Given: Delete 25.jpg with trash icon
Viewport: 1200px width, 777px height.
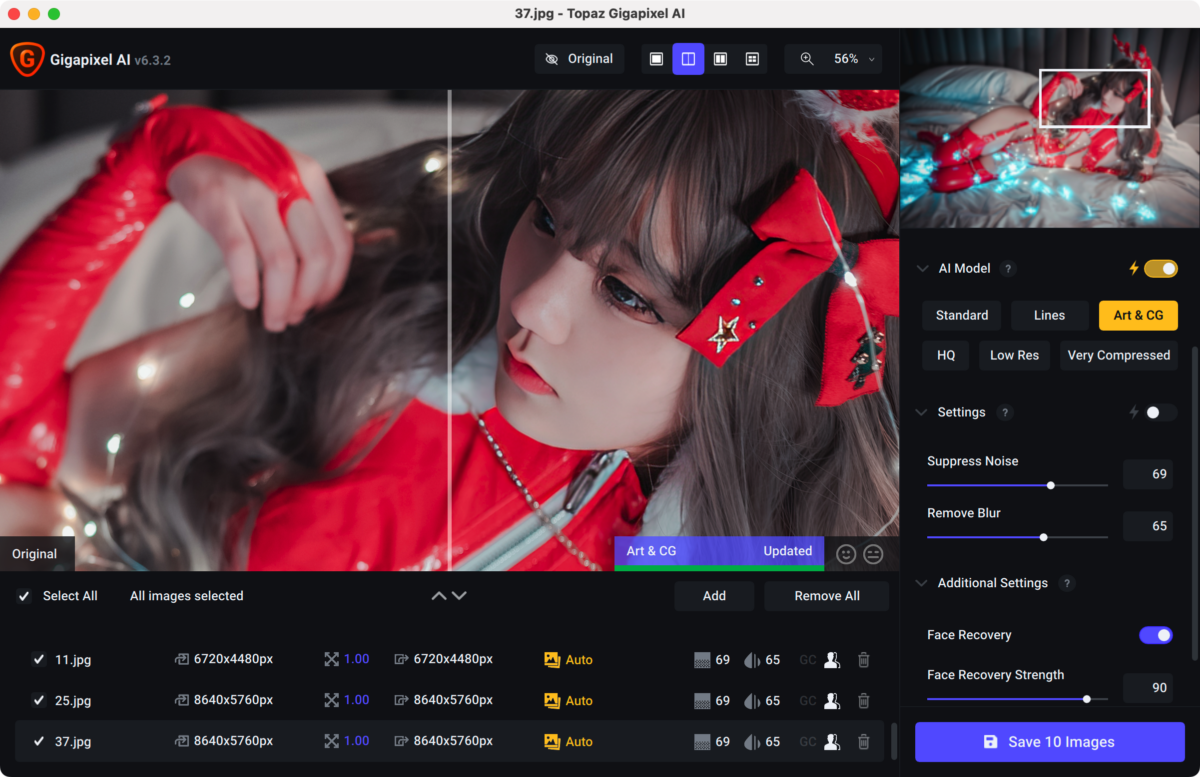Looking at the screenshot, I should point(864,701).
